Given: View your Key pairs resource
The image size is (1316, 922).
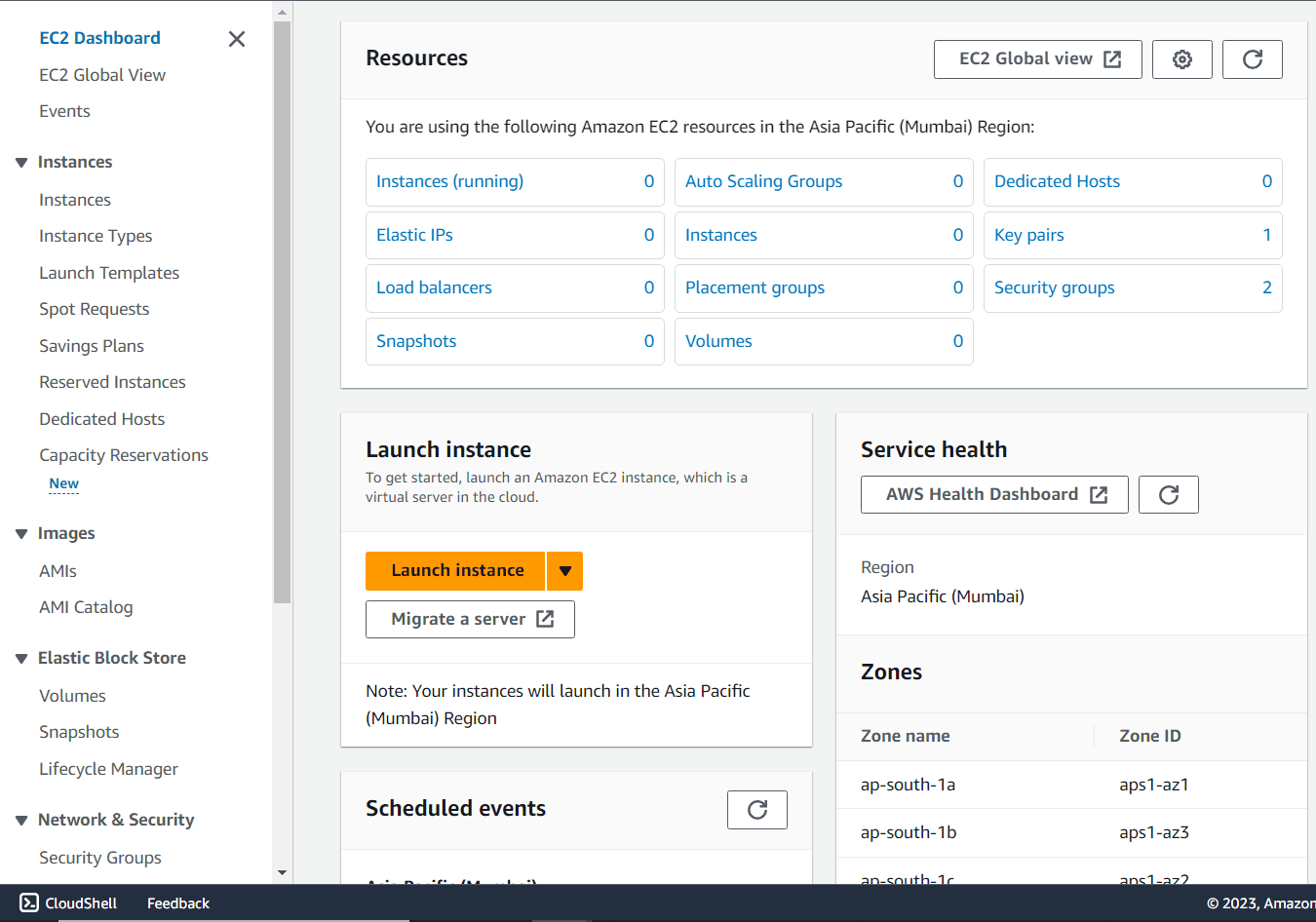Looking at the screenshot, I should click(1028, 235).
